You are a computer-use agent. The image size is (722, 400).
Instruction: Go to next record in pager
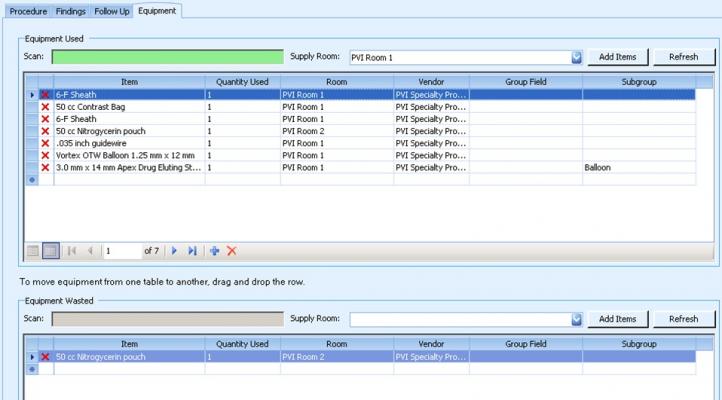click(174, 251)
